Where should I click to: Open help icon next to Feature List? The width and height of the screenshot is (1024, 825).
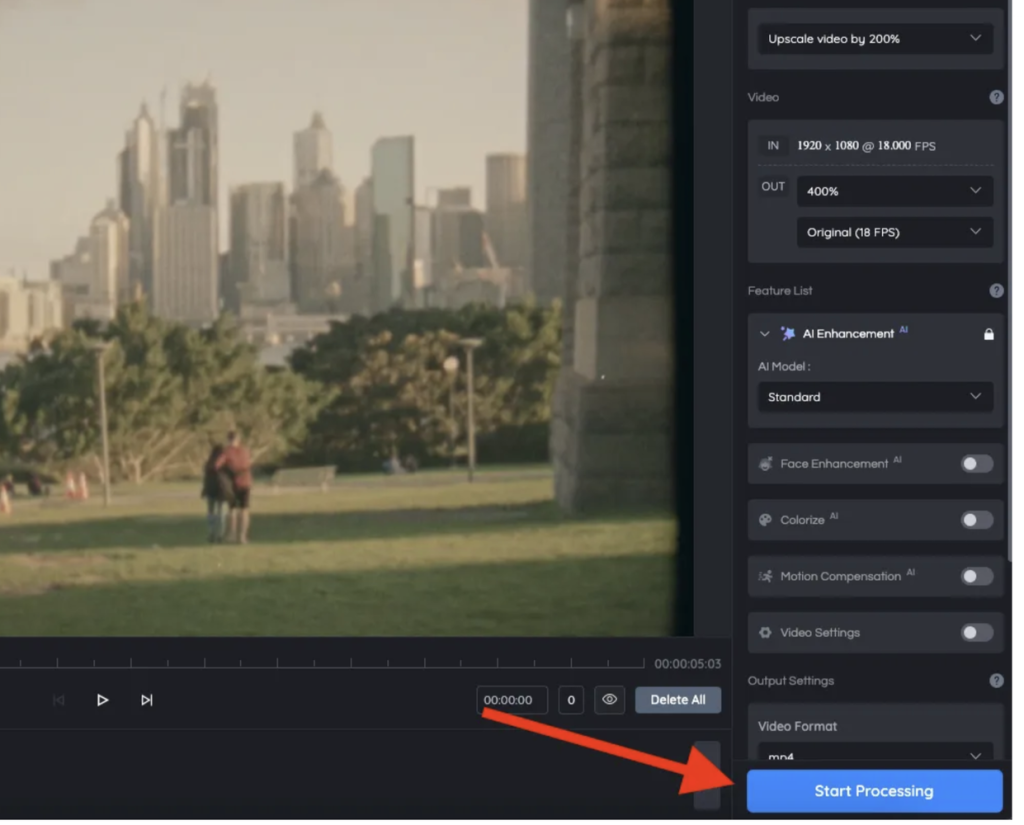coord(996,291)
